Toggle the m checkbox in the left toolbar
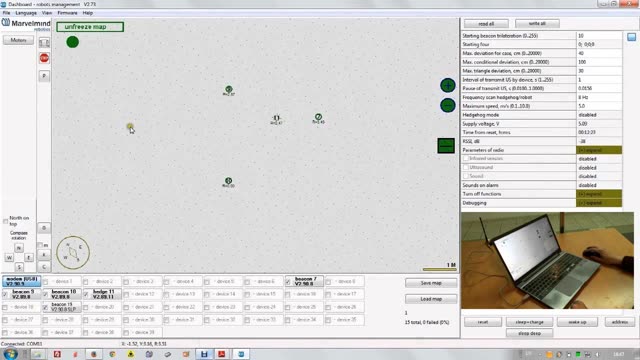Viewport: 640px width, 360px height. pos(40,245)
